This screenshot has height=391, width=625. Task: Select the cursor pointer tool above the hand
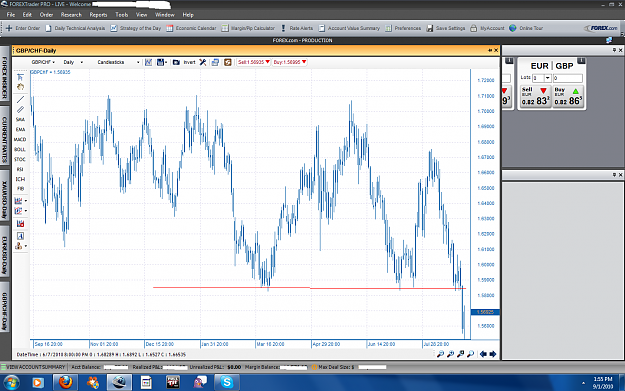pos(20,77)
